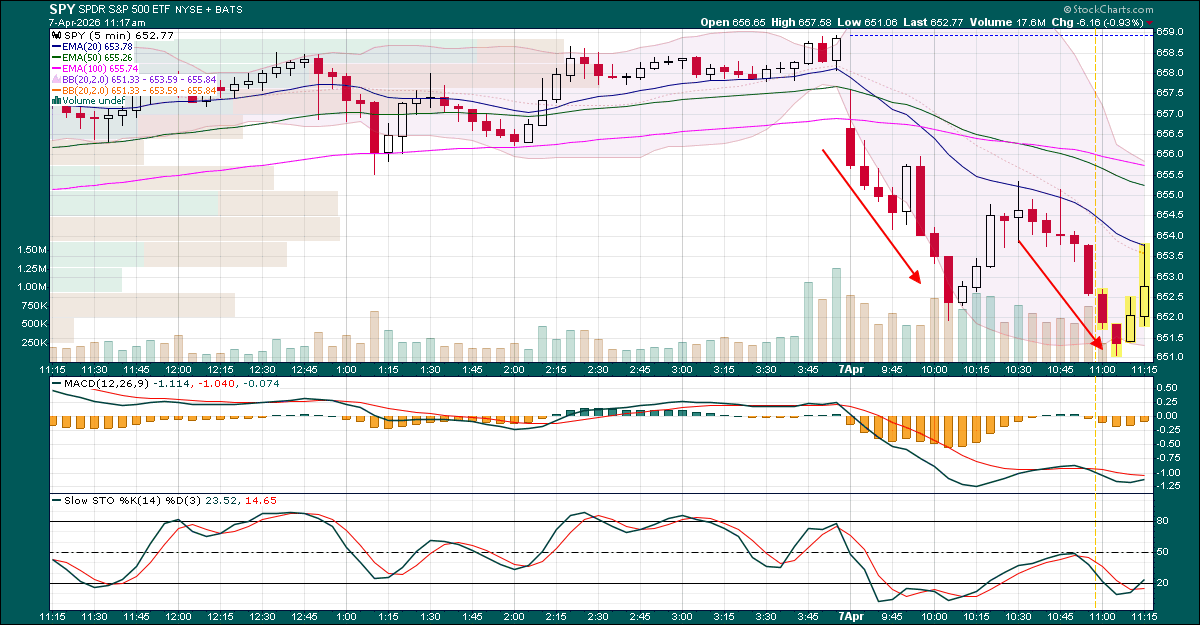The height and width of the screenshot is (625, 1200).
Task: Click the candlestick icon beside SPY legend
Action: 55,35
